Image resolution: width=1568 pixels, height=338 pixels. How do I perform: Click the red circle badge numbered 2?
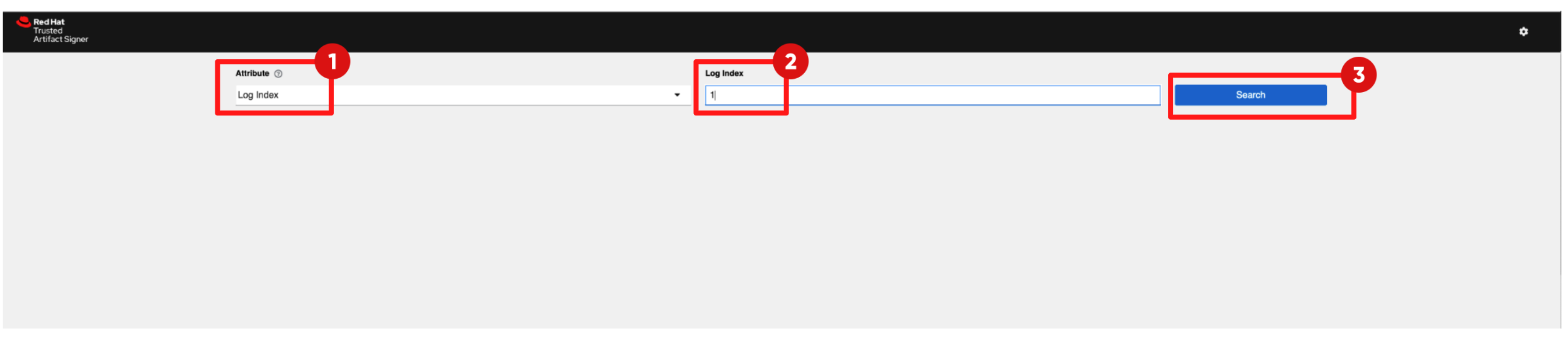790,61
